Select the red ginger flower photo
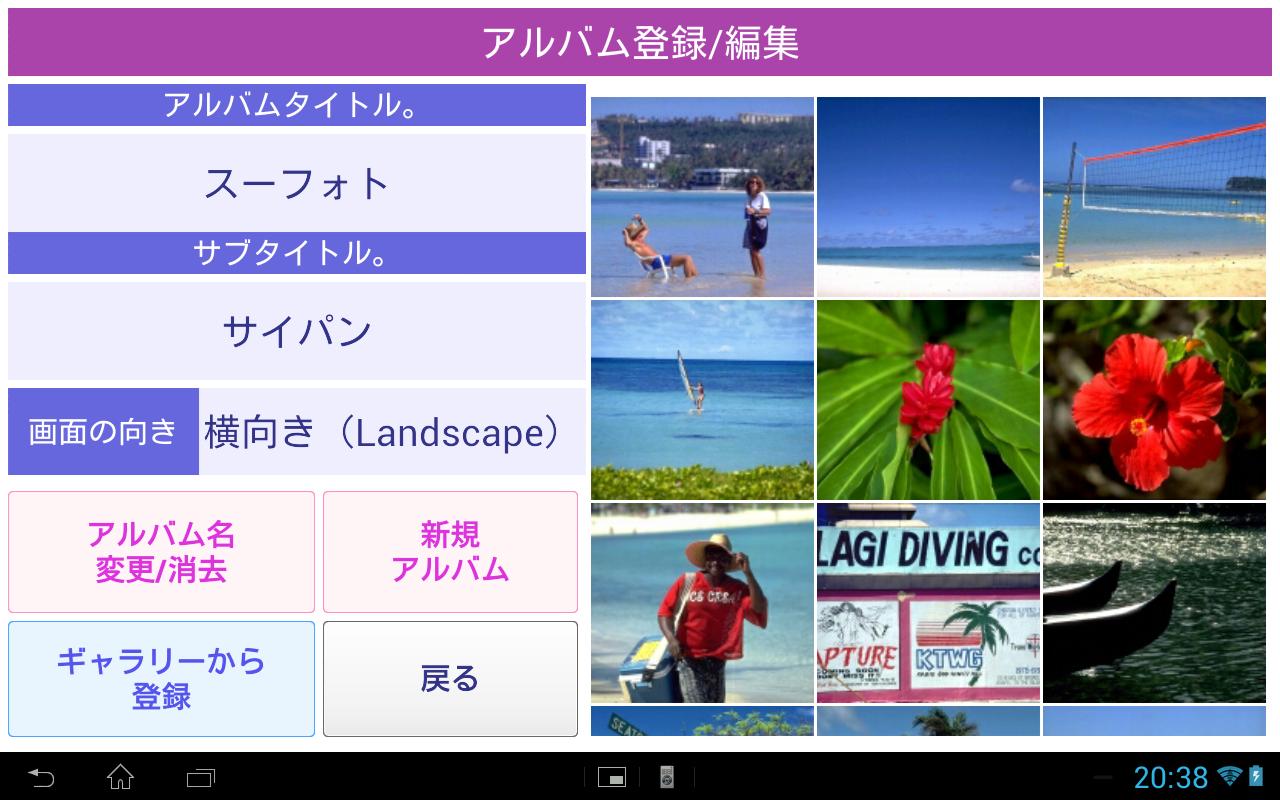This screenshot has width=1280, height=800. [x=928, y=400]
